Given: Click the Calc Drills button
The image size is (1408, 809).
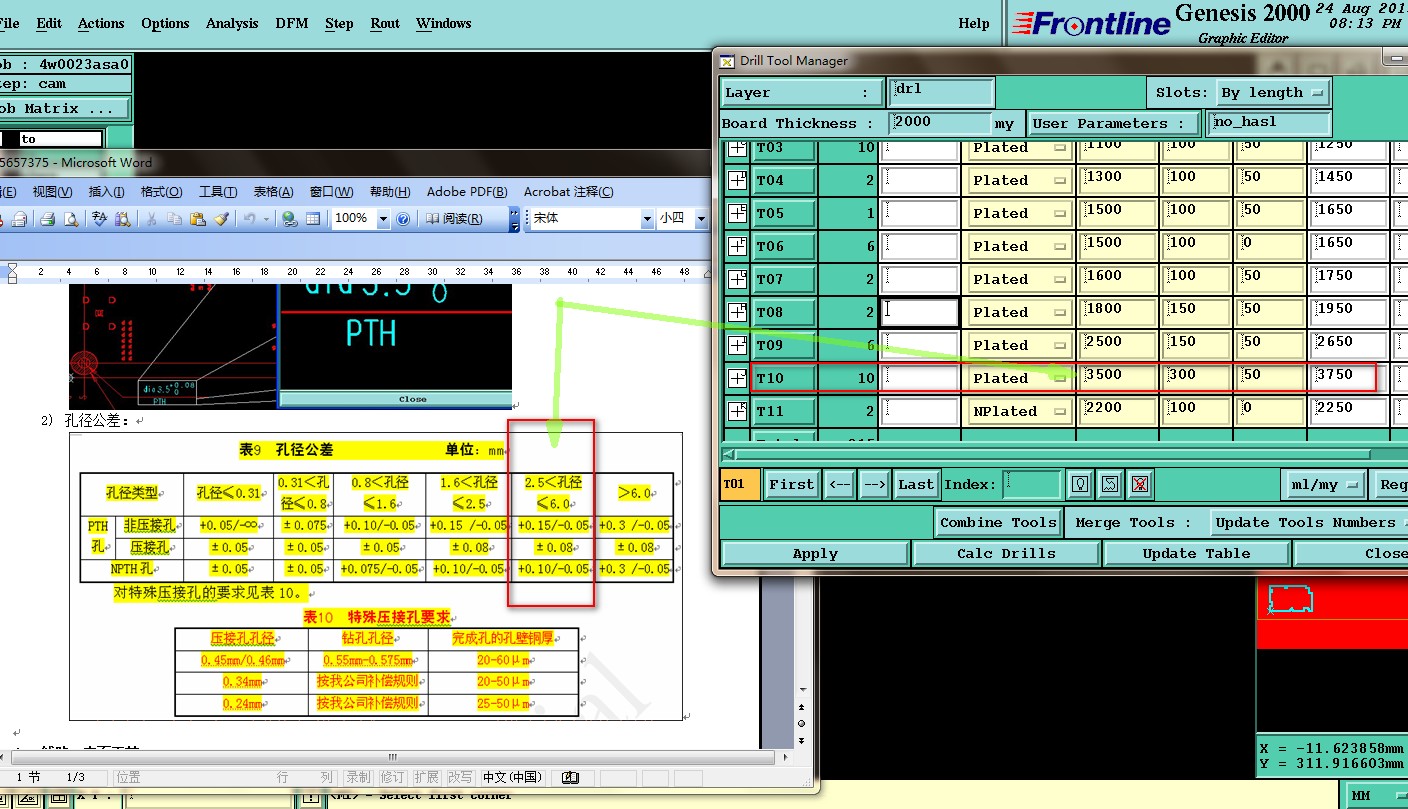Looking at the screenshot, I should pos(1006,554).
